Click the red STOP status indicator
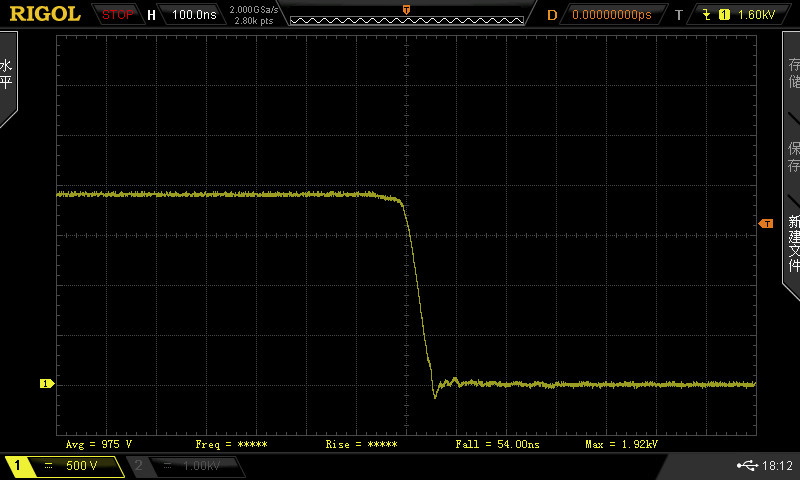This screenshot has height=480, width=800. (118, 15)
